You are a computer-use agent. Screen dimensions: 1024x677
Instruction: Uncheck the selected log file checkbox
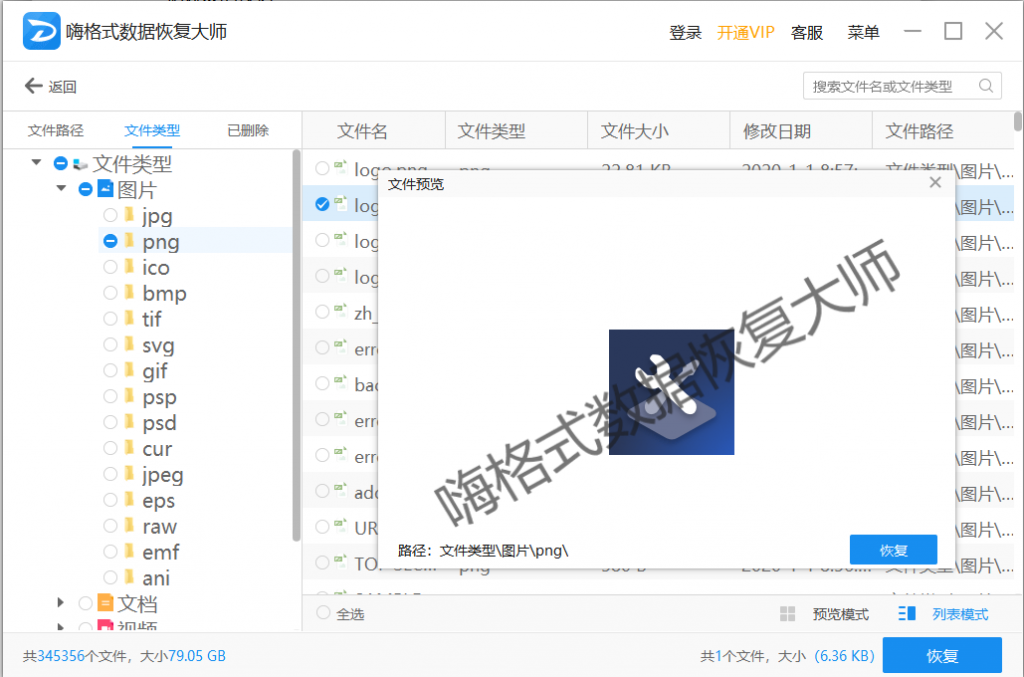[322, 204]
